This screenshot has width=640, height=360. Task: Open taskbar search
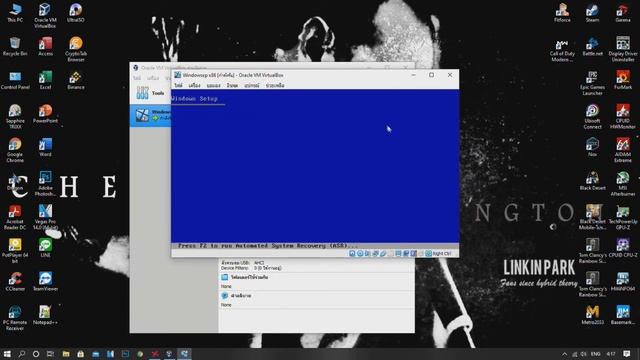coord(22,353)
